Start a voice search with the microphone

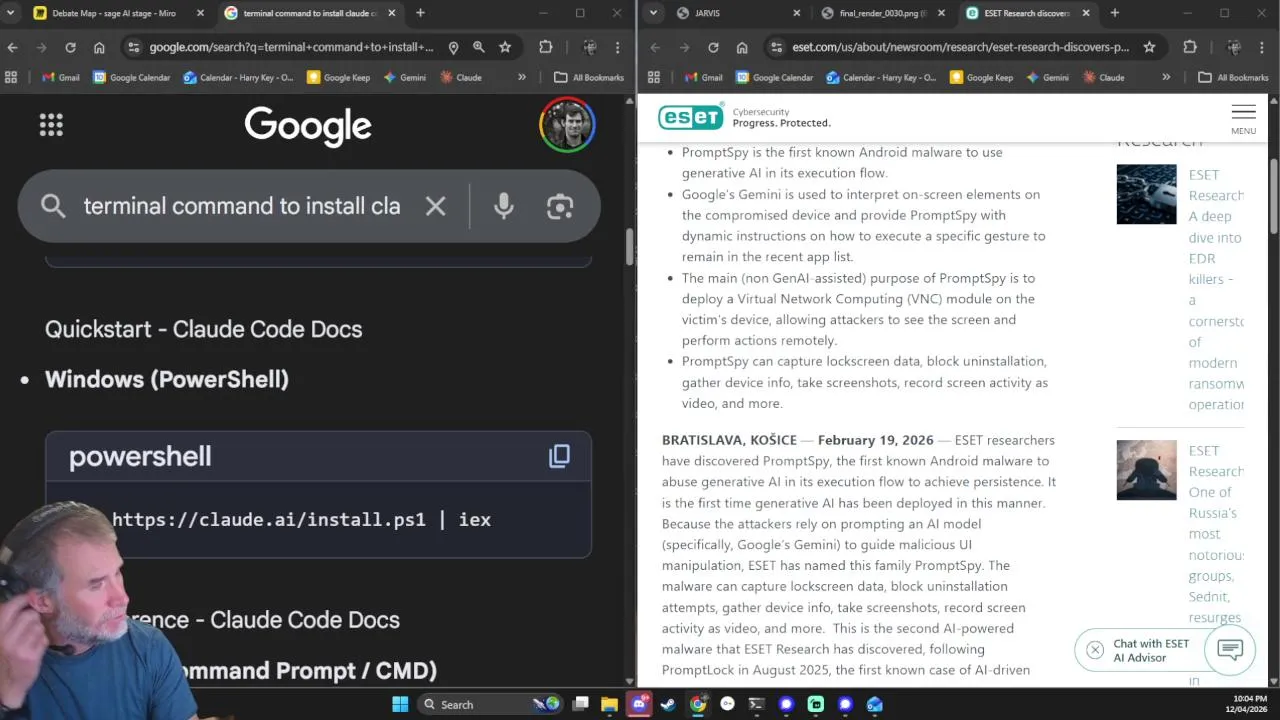pyautogui.click(x=503, y=206)
